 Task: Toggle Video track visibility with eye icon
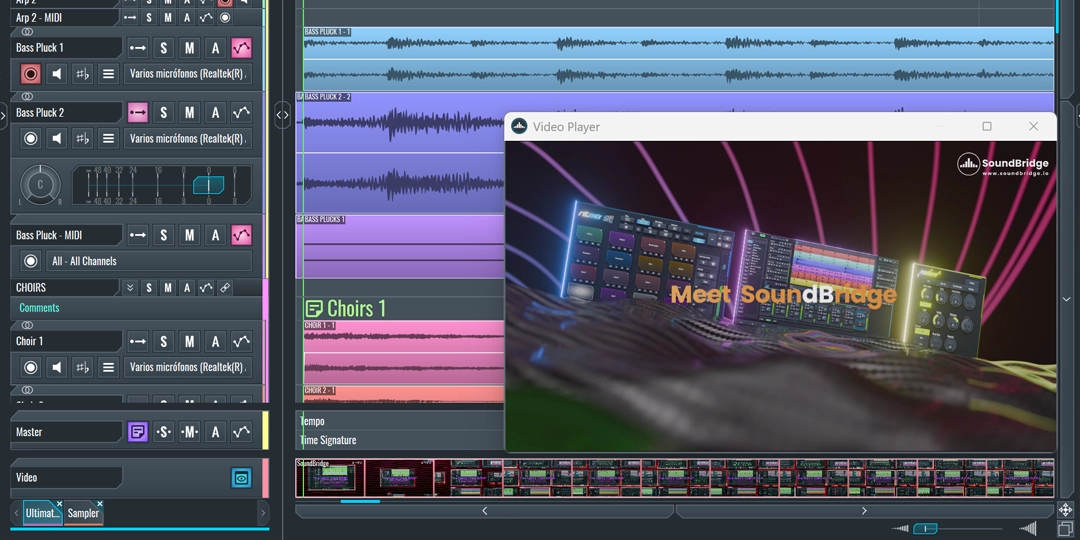pyautogui.click(x=241, y=477)
